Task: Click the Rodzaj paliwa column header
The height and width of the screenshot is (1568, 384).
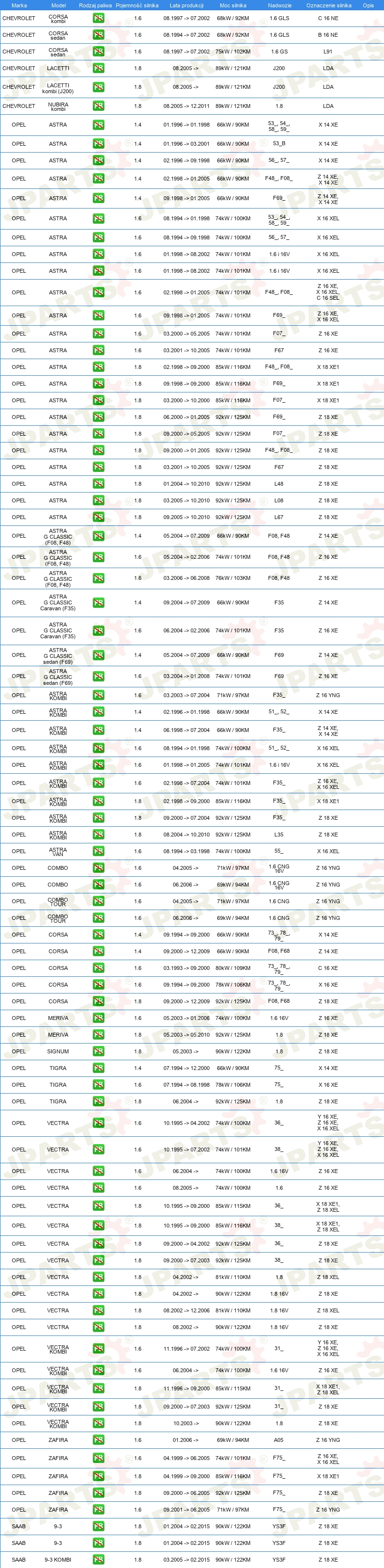Action: [96, 5]
